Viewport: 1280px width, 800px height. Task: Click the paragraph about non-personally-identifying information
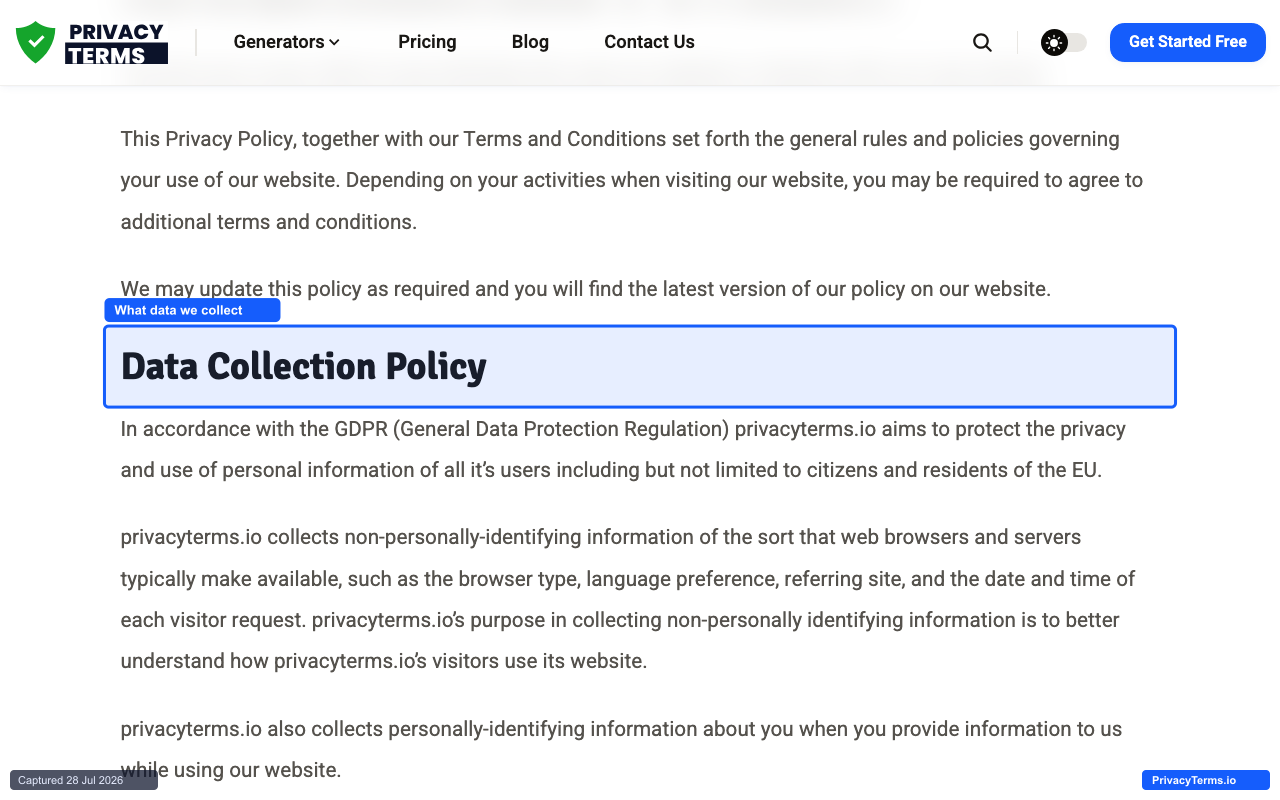click(x=628, y=599)
